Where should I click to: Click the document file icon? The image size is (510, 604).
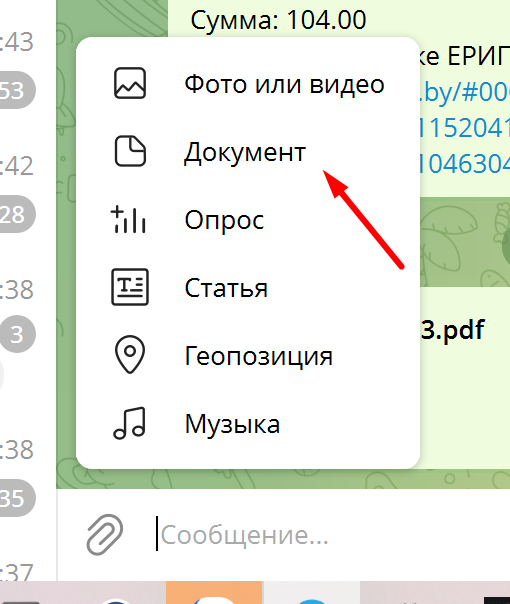[x=130, y=151]
